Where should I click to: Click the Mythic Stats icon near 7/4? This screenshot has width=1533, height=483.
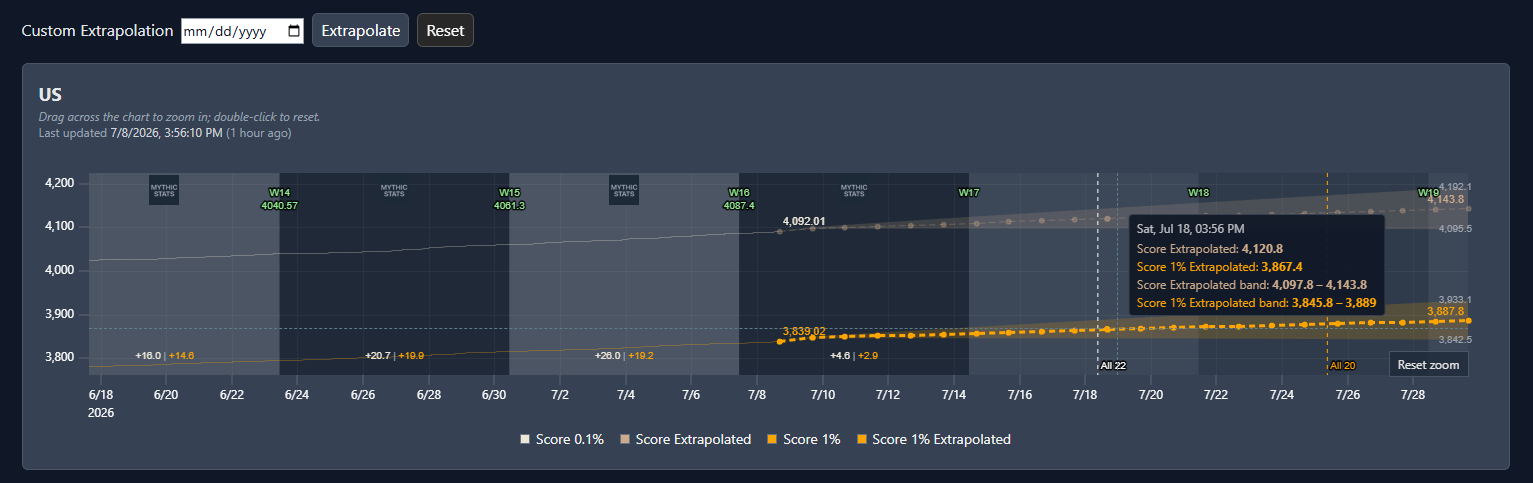click(x=624, y=190)
